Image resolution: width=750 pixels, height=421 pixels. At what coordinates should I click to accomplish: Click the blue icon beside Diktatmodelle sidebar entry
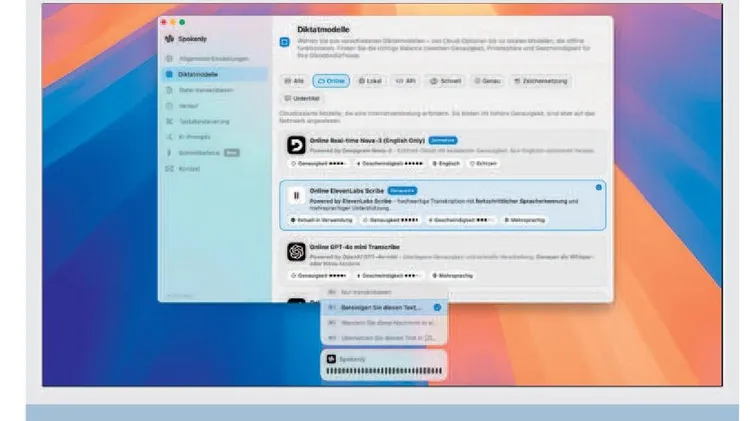tap(169, 75)
